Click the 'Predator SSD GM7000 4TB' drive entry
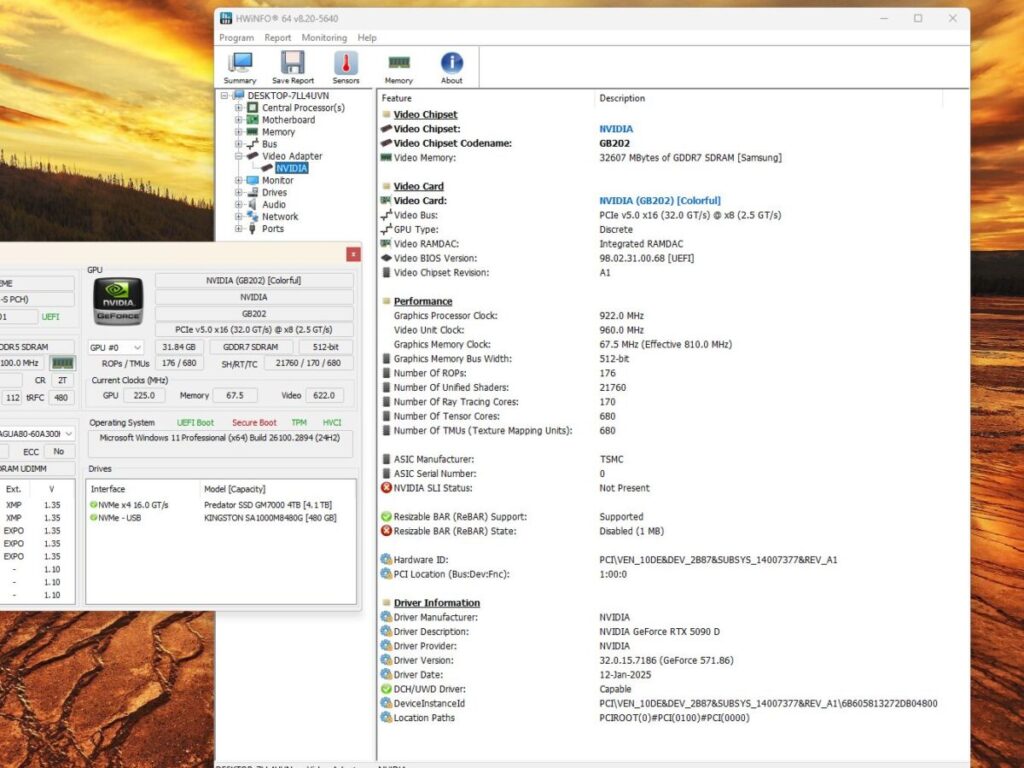 (268, 505)
